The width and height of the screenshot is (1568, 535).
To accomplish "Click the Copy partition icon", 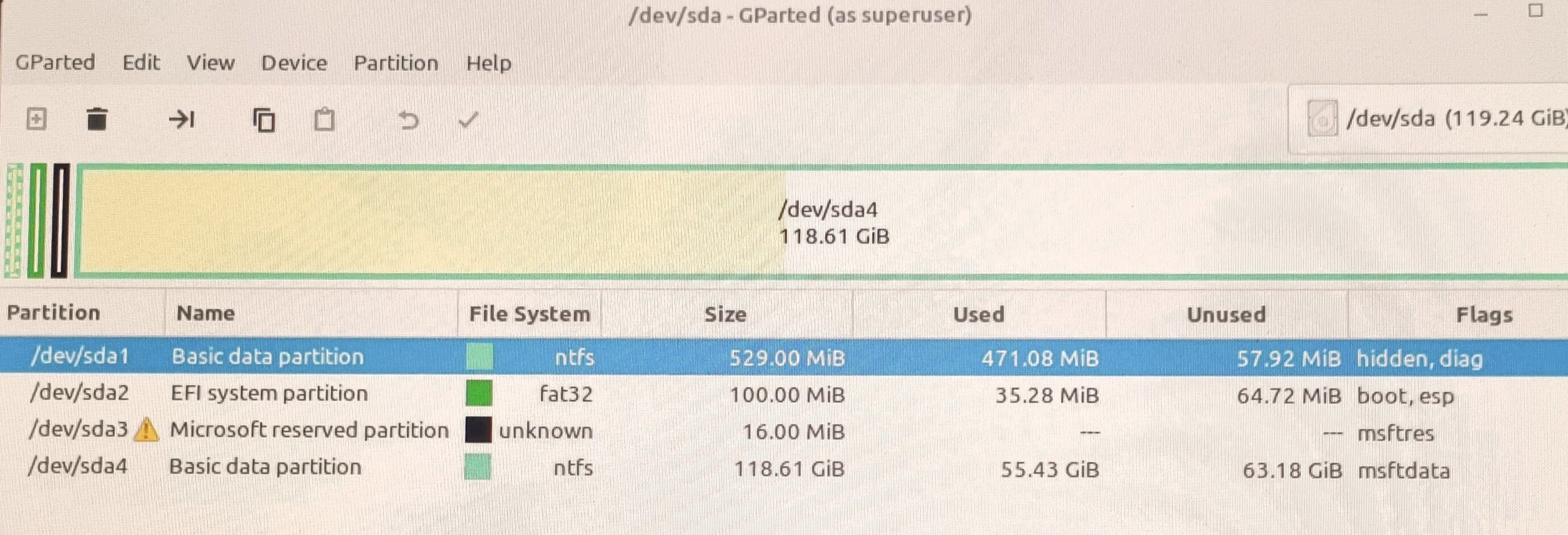I will click(264, 120).
